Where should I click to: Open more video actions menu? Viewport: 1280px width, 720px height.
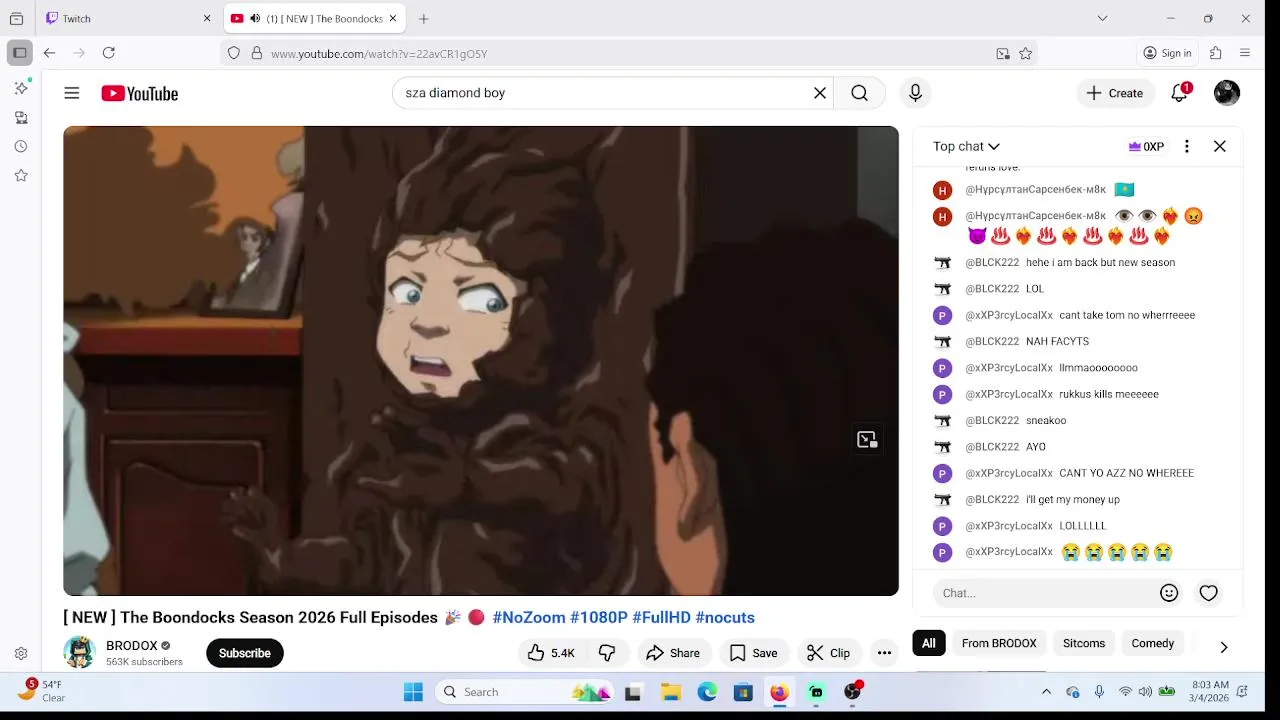[x=884, y=653]
